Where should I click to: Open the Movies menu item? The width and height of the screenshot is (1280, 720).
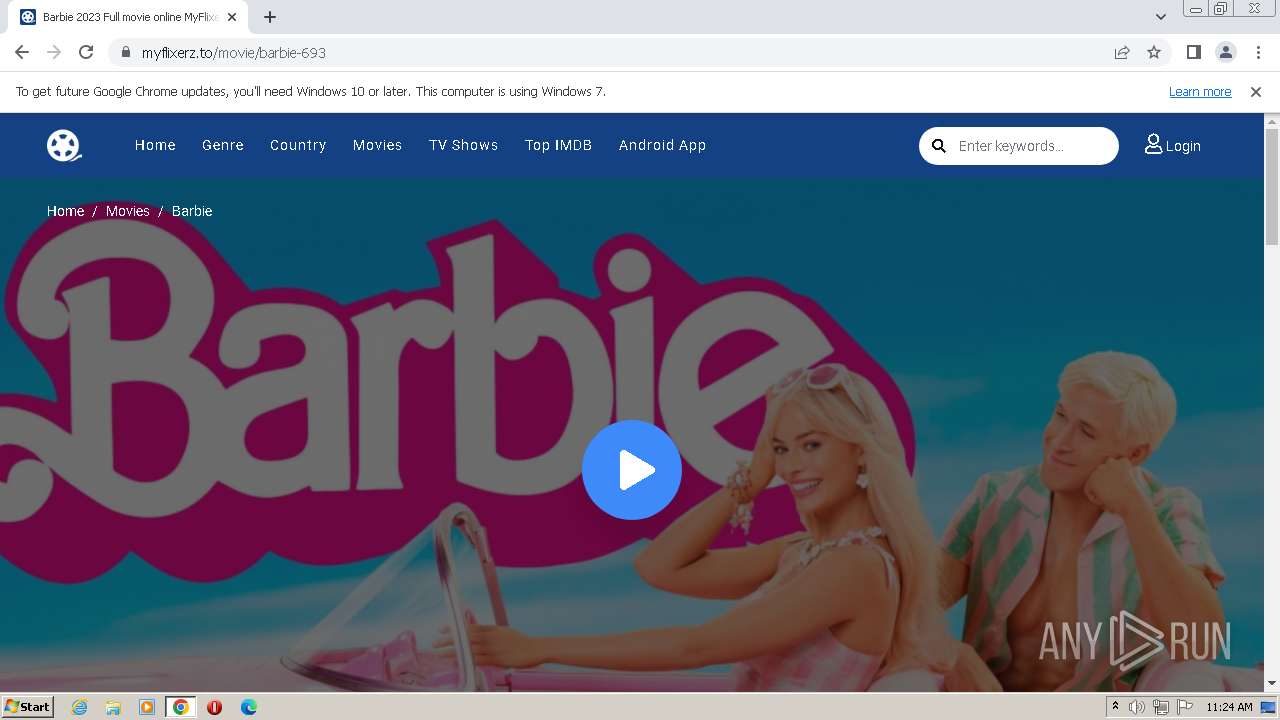click(x=377, y=145)
